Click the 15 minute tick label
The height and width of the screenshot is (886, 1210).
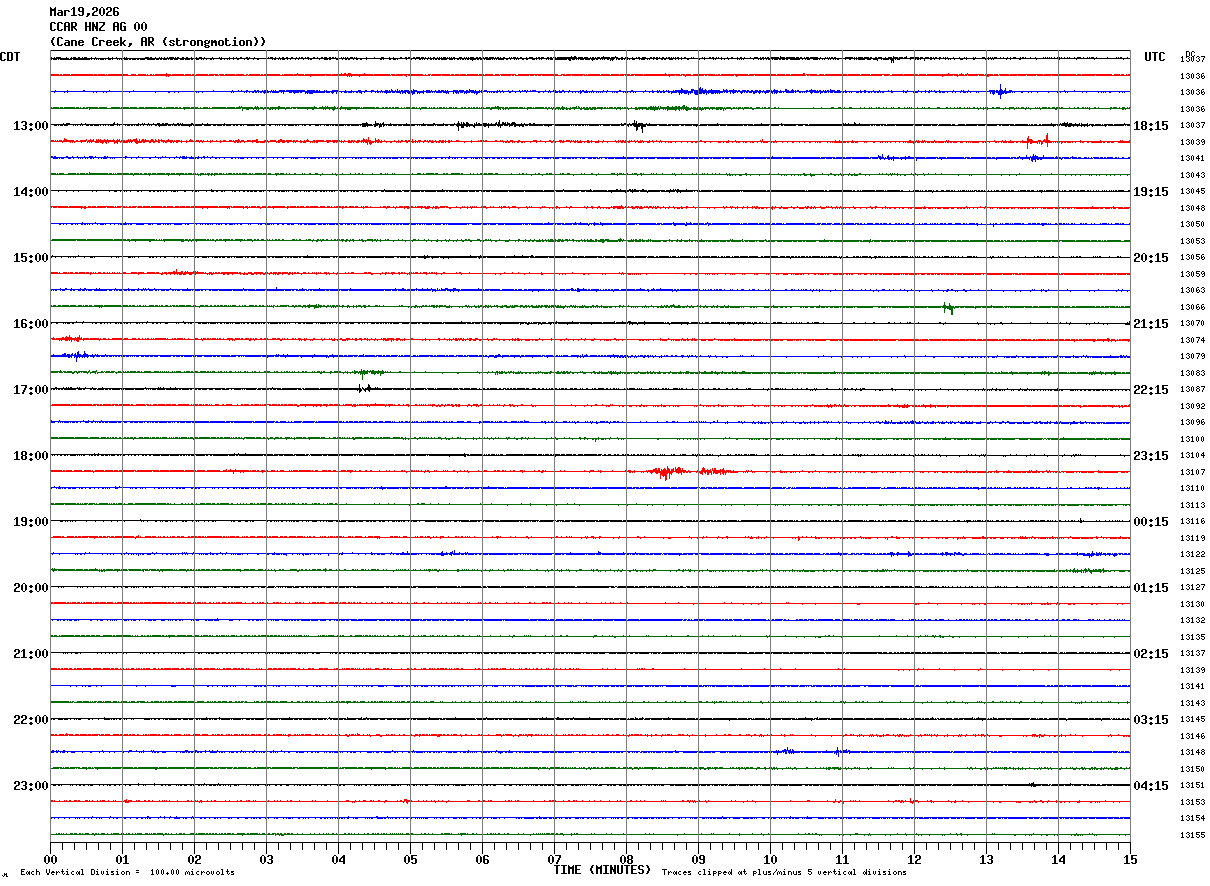point(1130,859)
